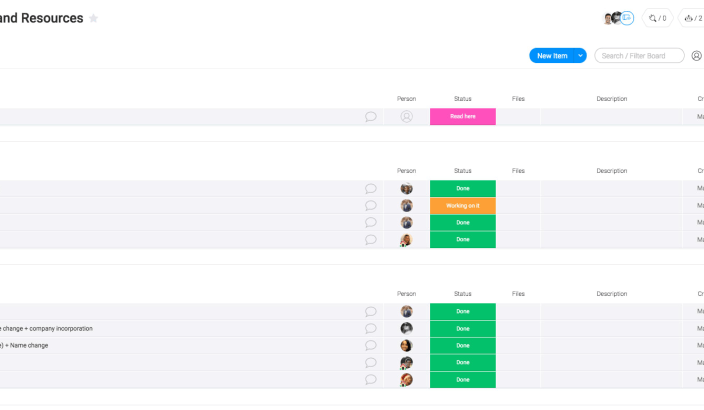Open the integrations counter showing / 0
704x410 pixels.
click(x=658, y=18)
